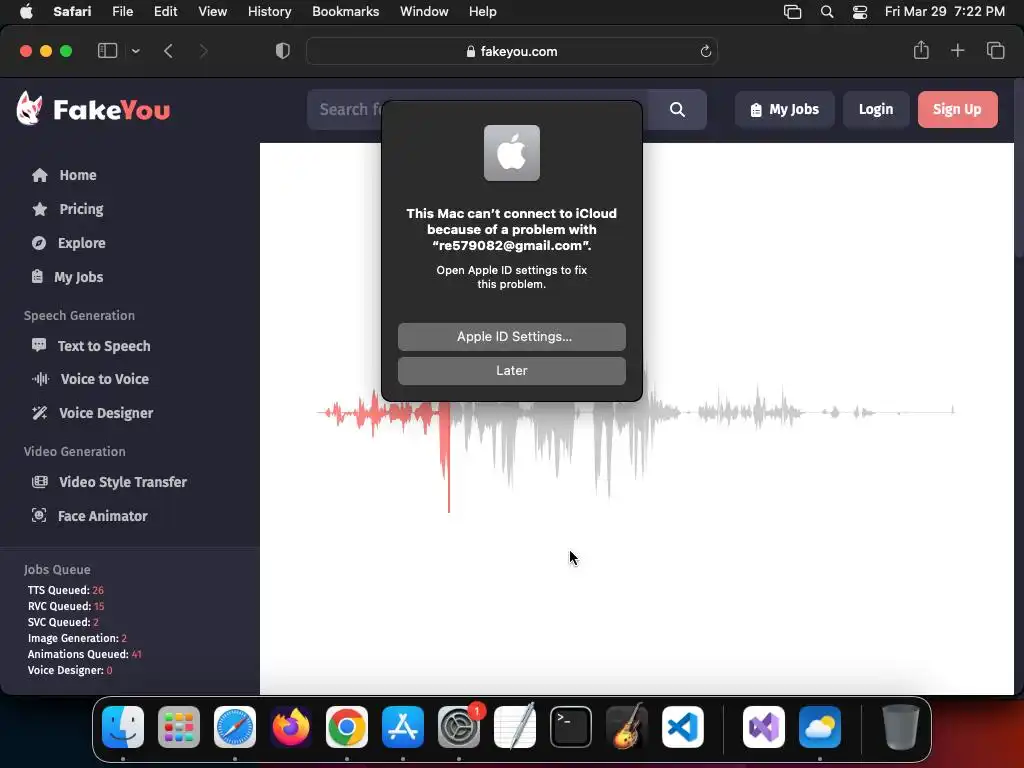1024x768 pixels.
Task: Open Explore in sidebar
Action: click(x=69, y=243)
